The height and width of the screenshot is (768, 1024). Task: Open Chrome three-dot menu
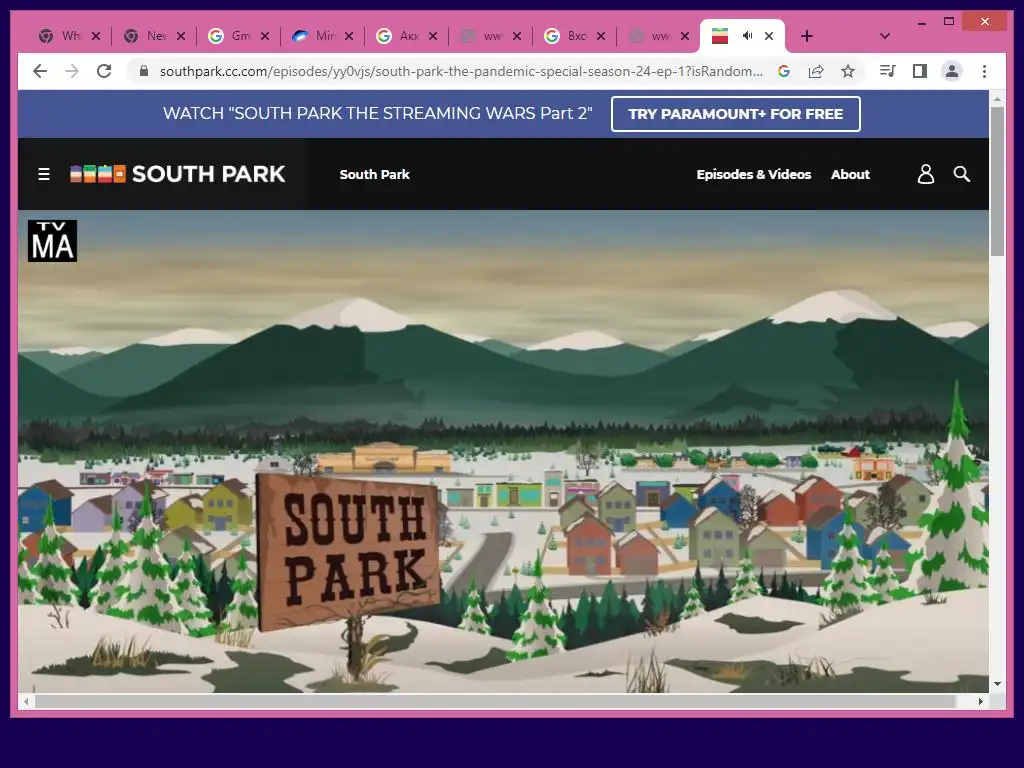(984, 71)
